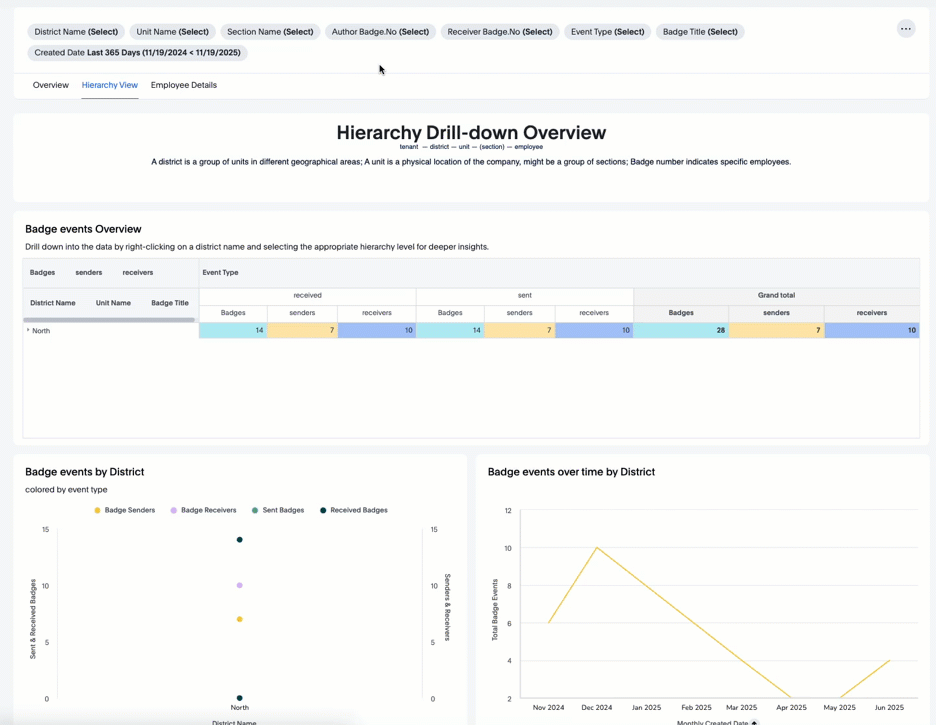Click the Receiver Badge.No filter chip

coord(500,32)
